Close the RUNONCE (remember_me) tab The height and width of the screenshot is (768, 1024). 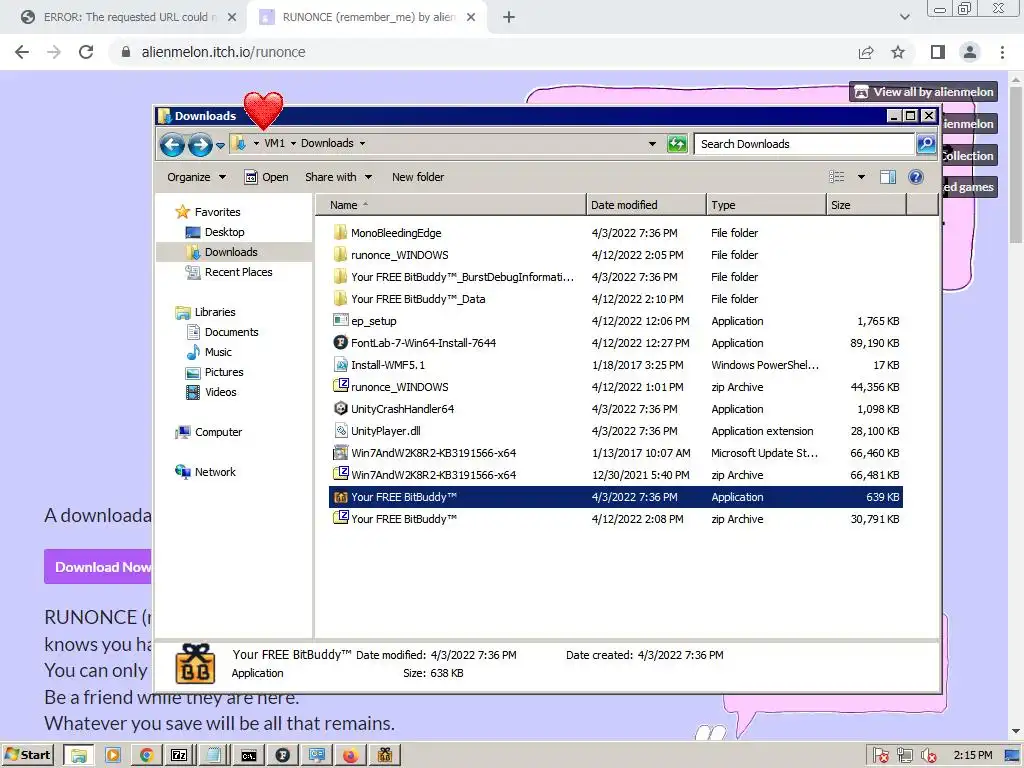471,18
